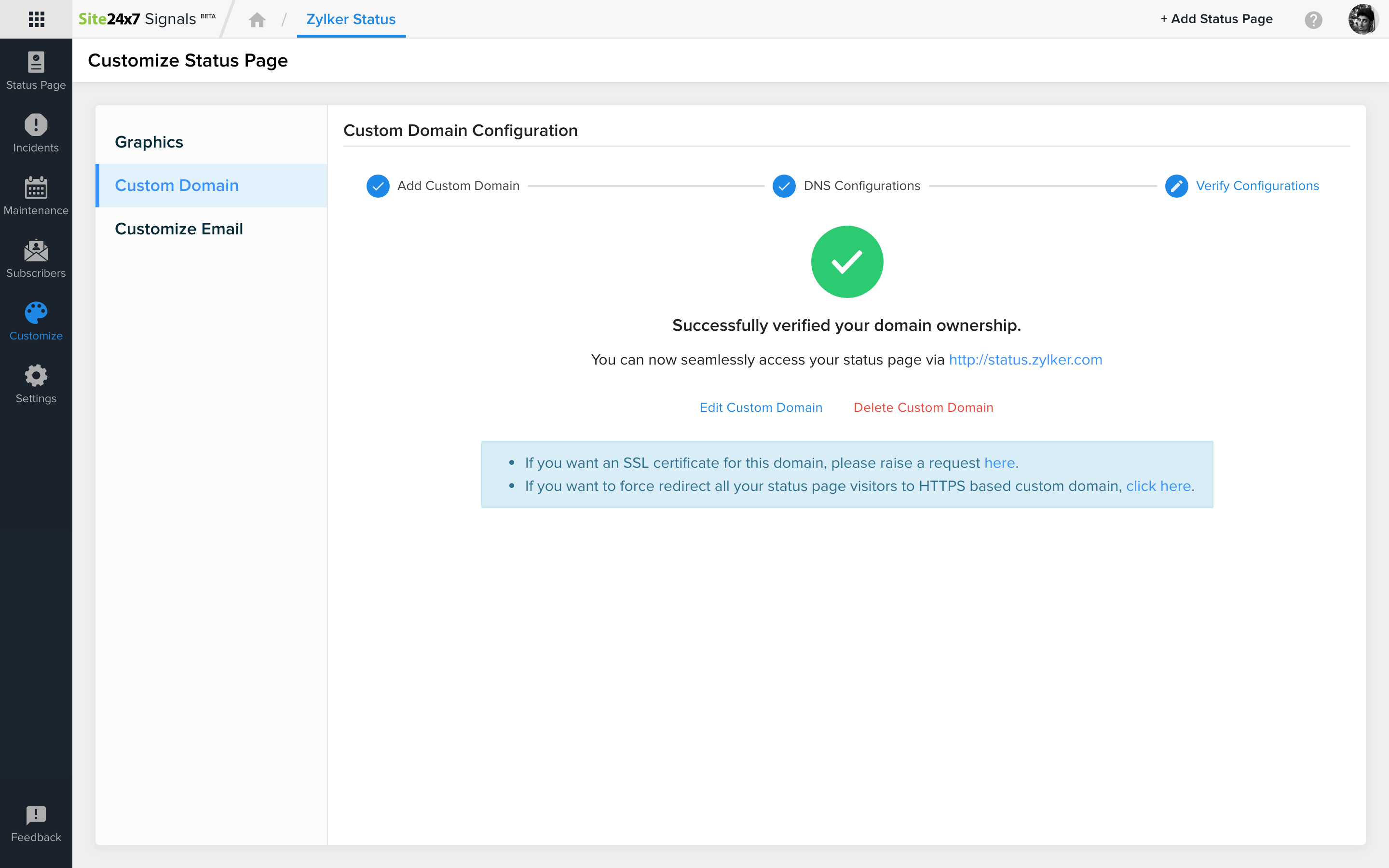Open the user profile avatar

tap(1363, 19)
